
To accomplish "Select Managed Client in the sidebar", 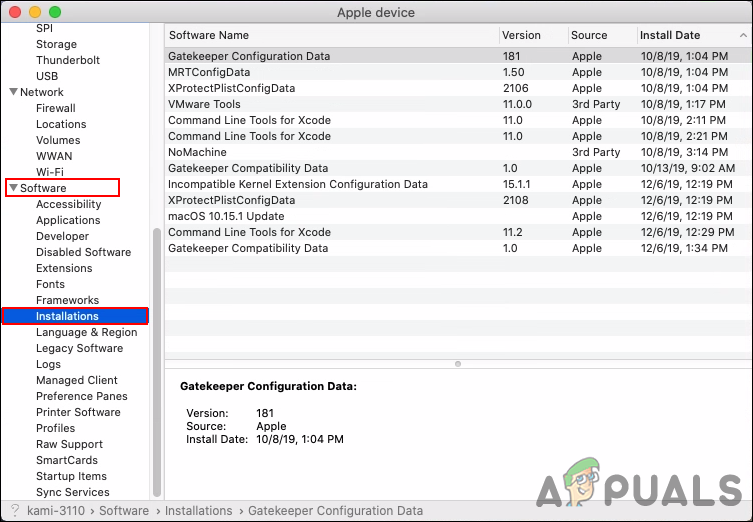I will (77, 380).
